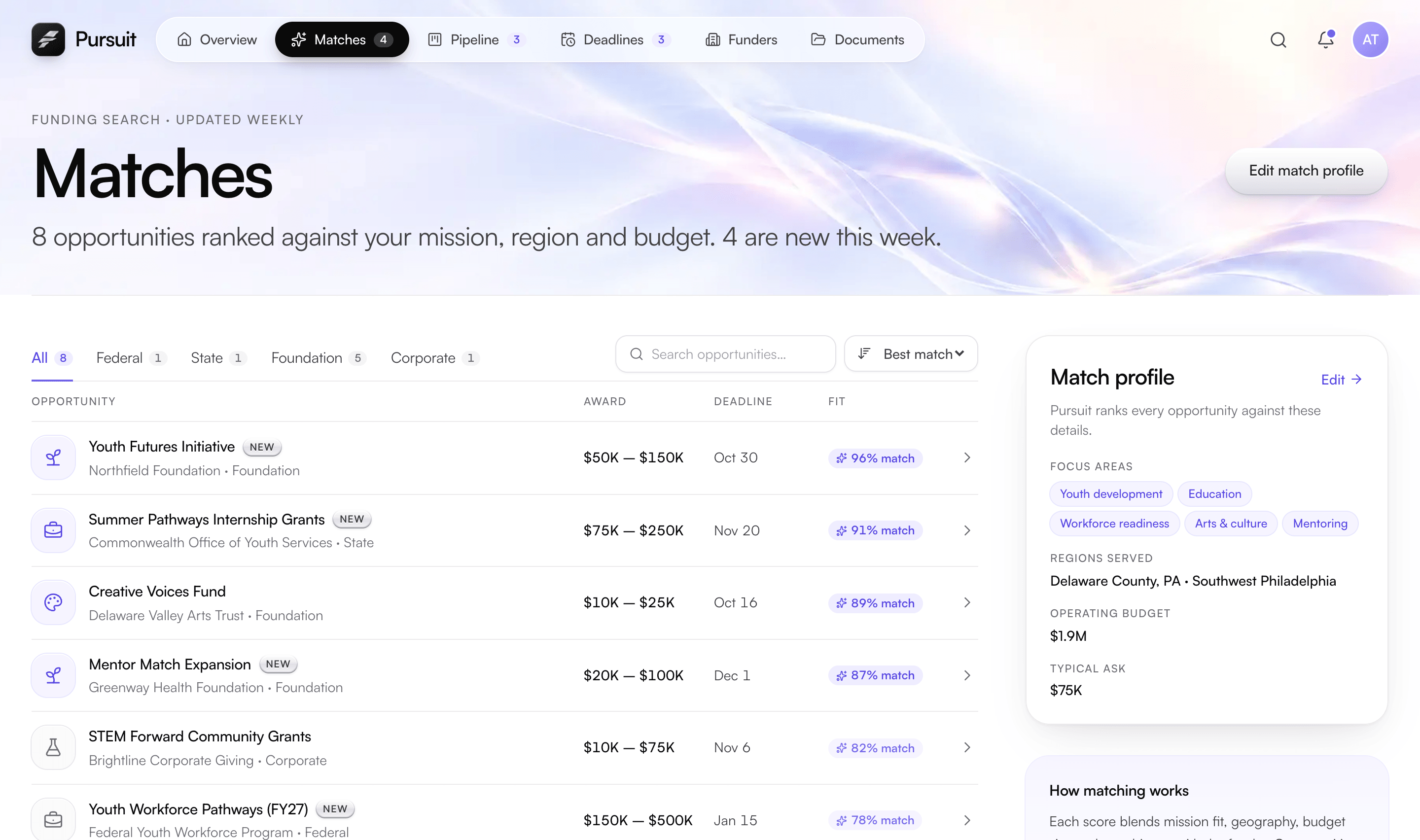Screen dimensions: 1420x840
Task: Switch to the Federal tab
Action: click(131, 358)
